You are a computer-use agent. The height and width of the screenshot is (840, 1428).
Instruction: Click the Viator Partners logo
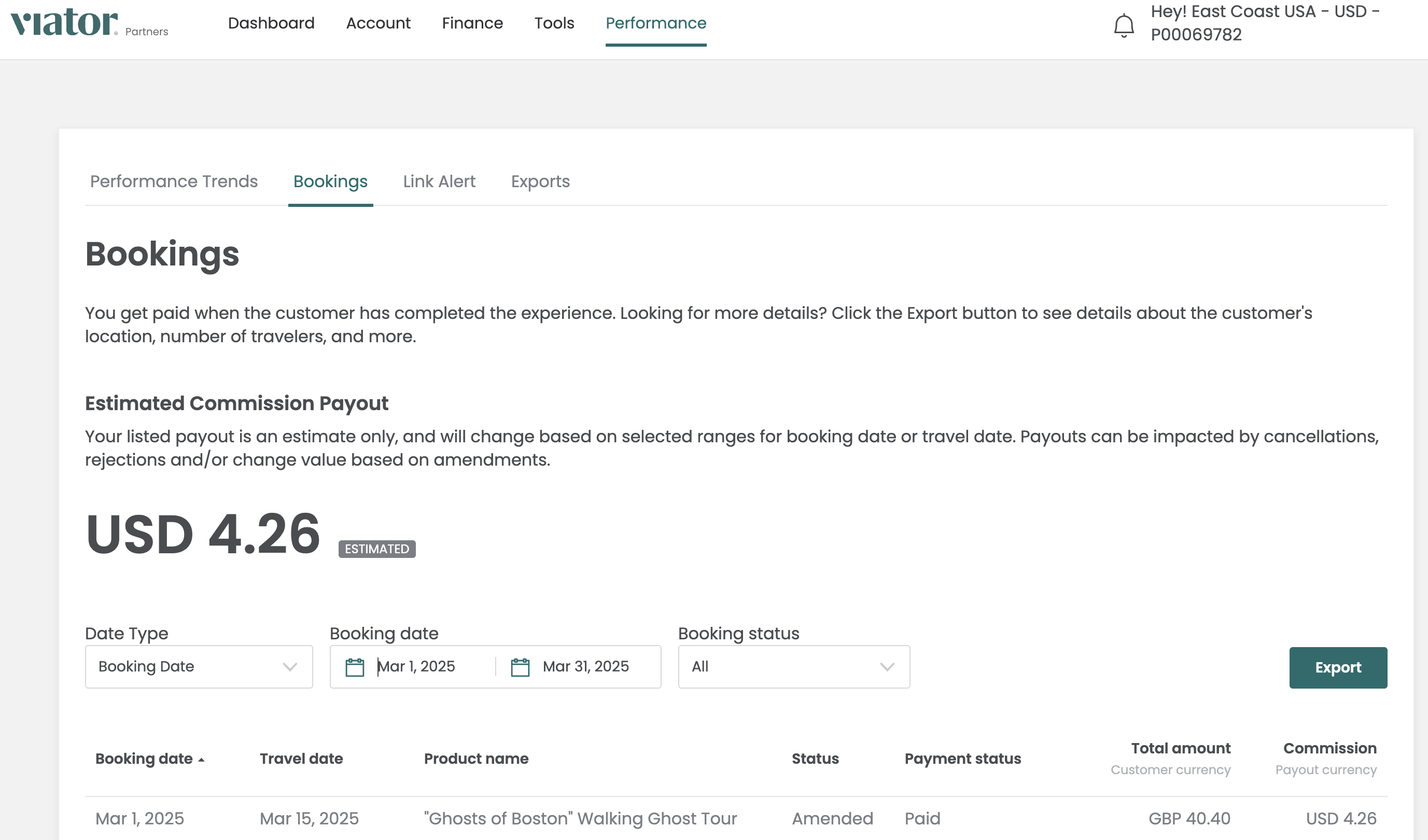pyautogui.click(x=90, y=23)
